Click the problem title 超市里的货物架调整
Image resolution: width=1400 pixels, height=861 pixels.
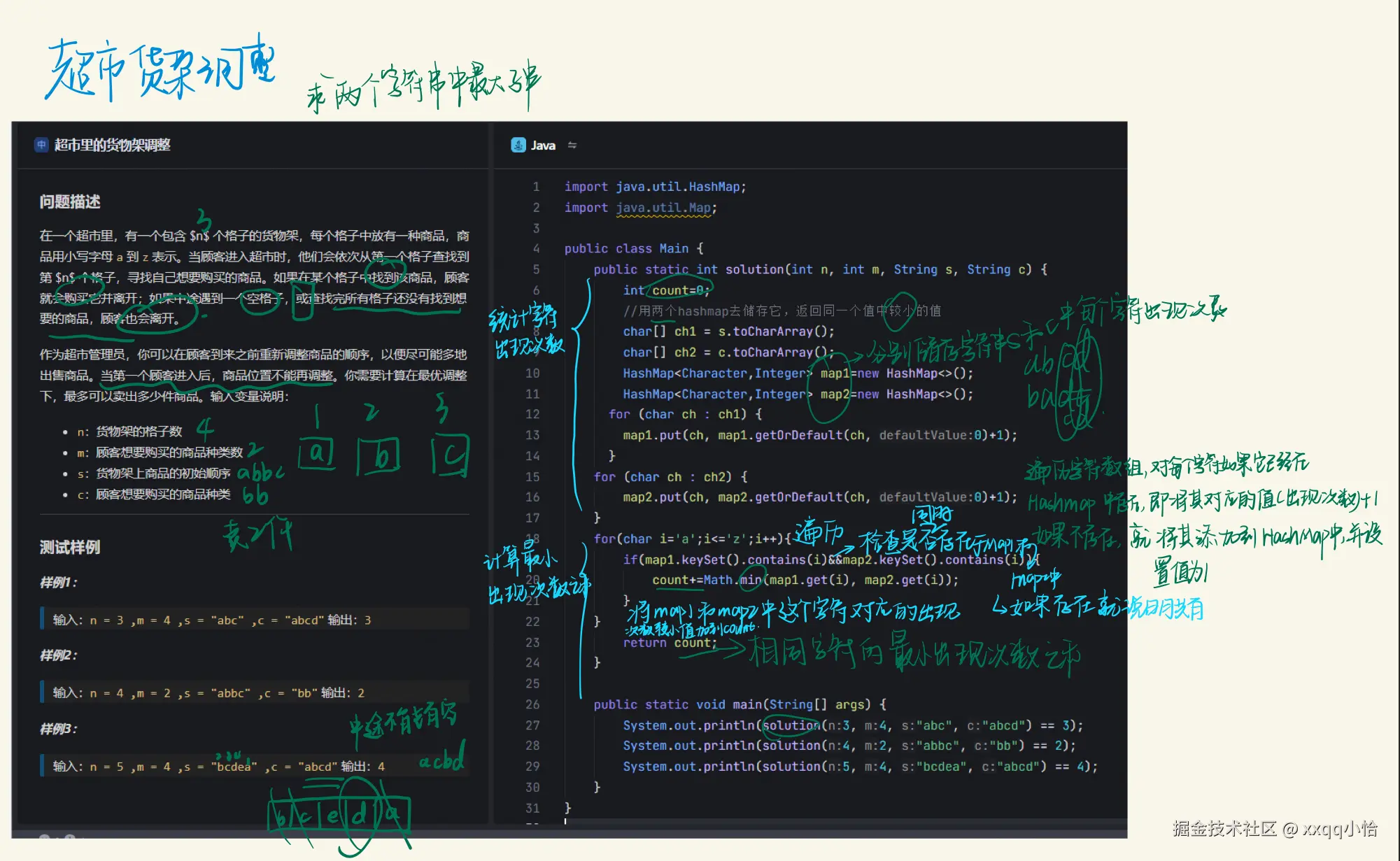point(113,145)
